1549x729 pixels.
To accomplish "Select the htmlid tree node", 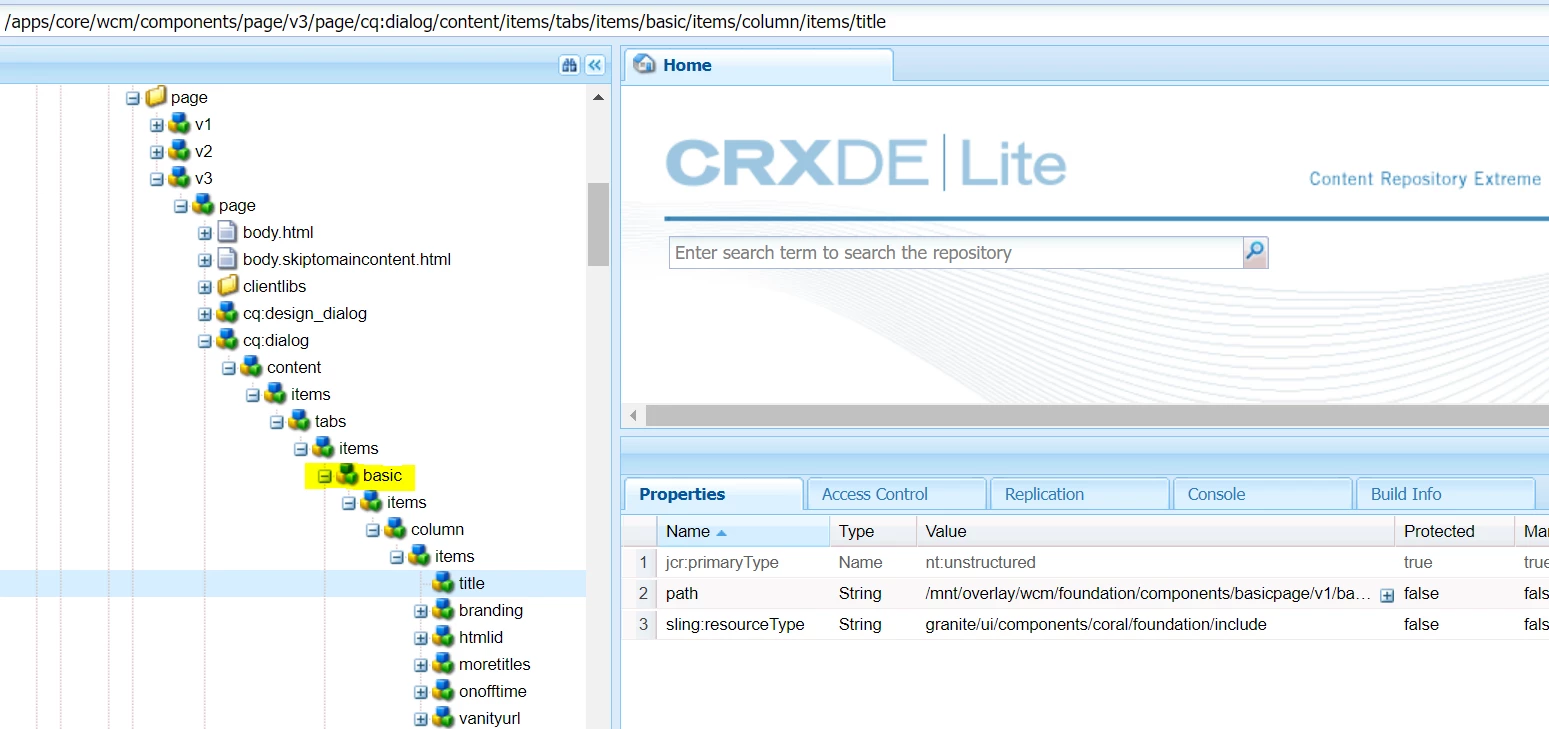I will pyautogui.click(x=481, y=637).
